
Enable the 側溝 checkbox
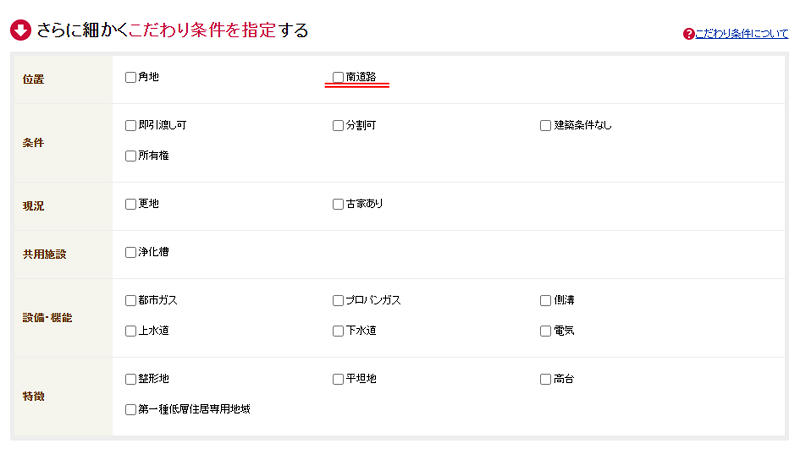(546, 300)
